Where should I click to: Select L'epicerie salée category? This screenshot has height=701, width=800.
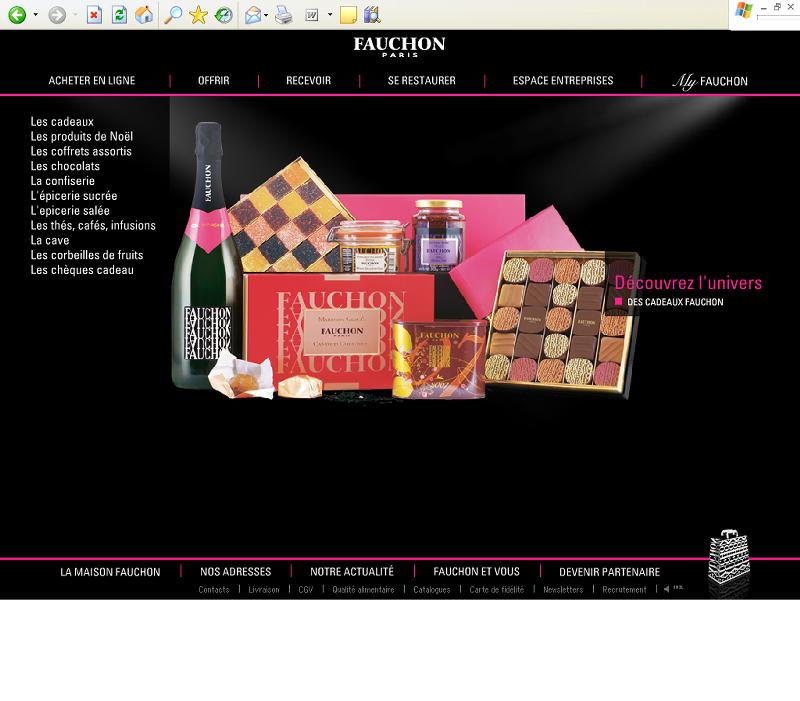(x=70, y=210)
